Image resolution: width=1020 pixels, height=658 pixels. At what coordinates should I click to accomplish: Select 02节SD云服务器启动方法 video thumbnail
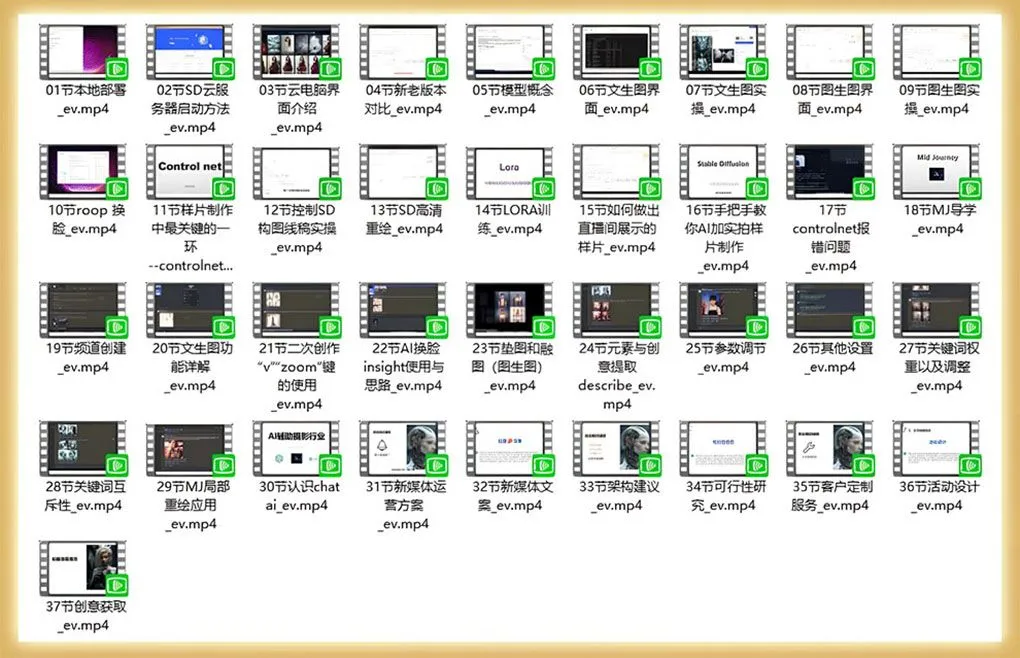coord(190,51)
